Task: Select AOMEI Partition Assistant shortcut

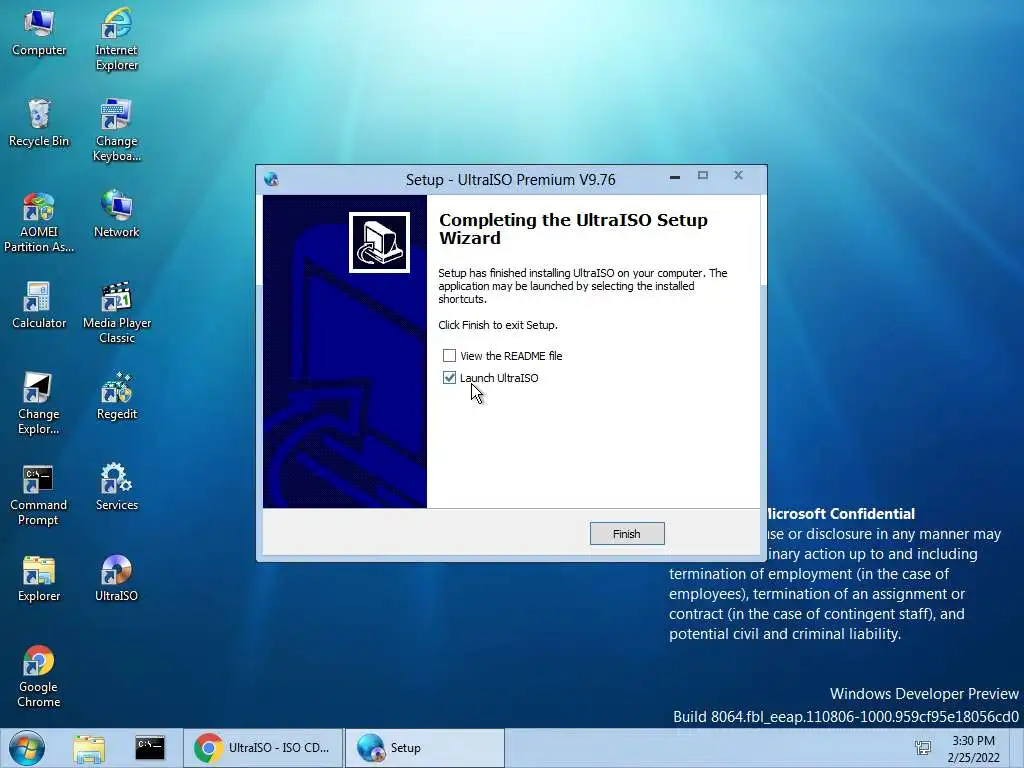Action: [39, 222]
